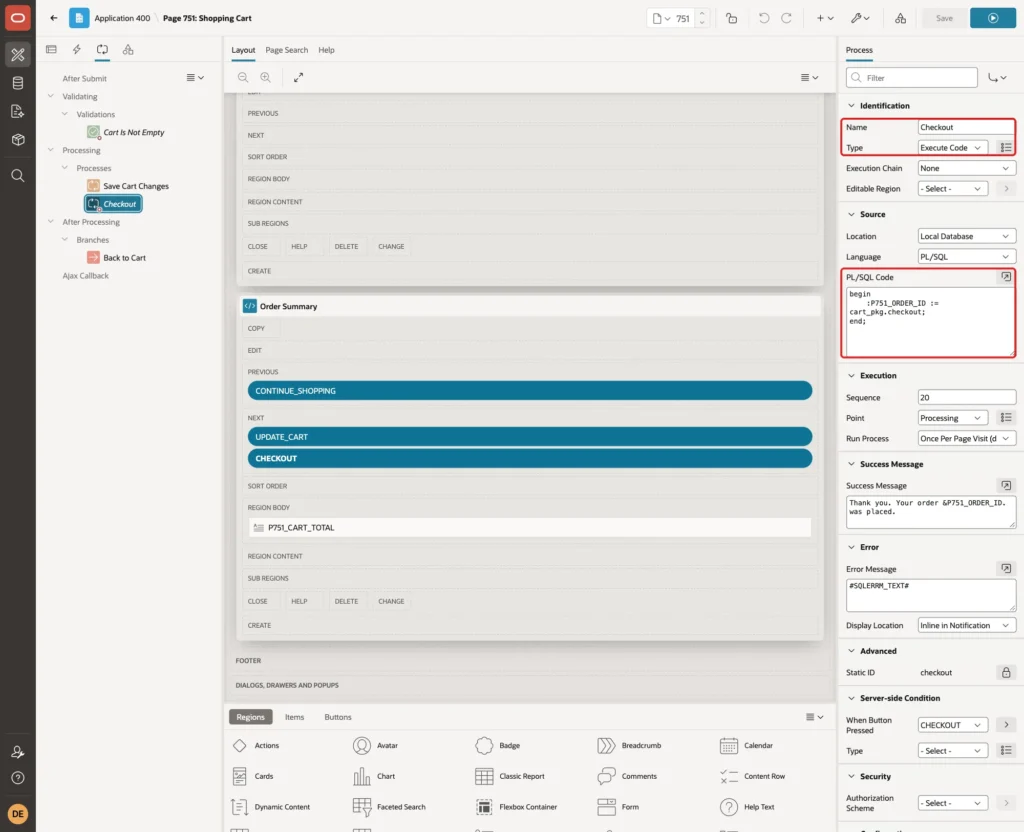Click the DE user avatar

click(x=18, y=814)
